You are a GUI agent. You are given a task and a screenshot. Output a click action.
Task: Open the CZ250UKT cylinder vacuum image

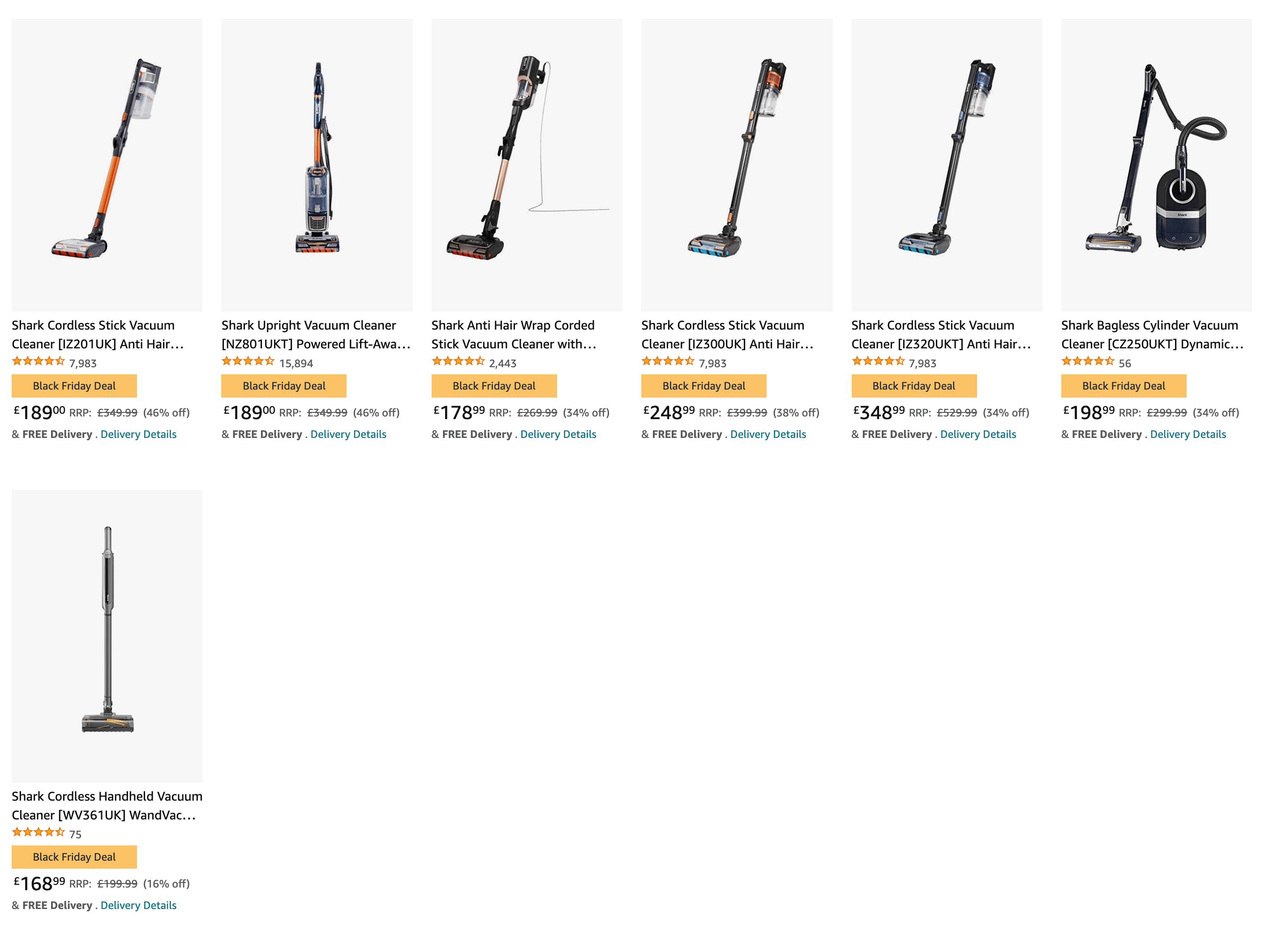[x=1156, y=165]
